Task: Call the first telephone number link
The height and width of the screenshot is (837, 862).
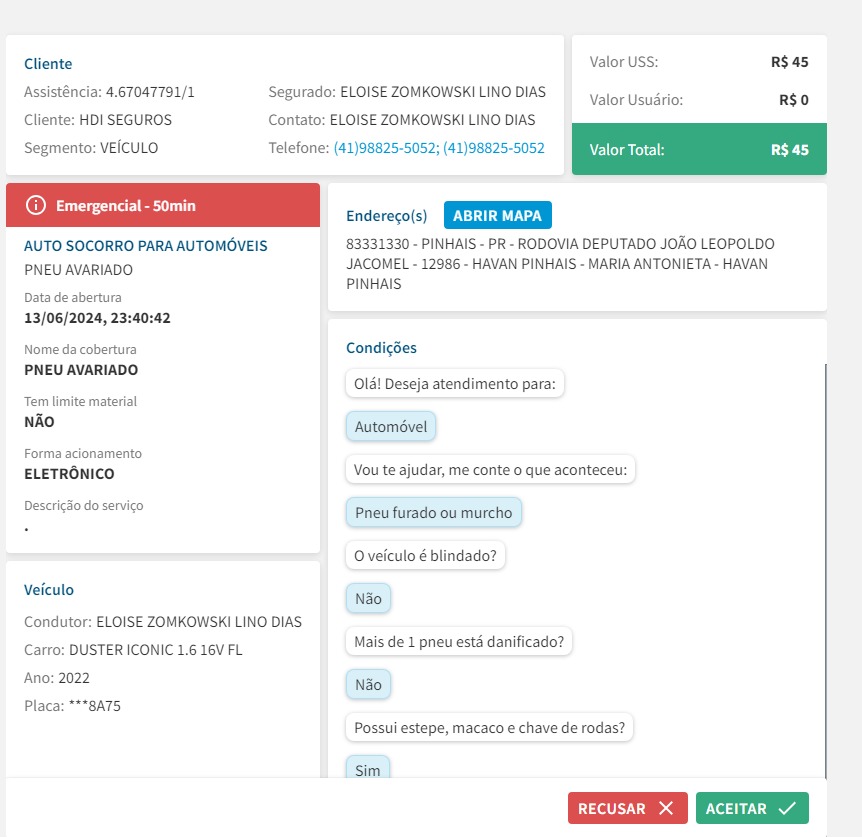Action: click(386, 148)
